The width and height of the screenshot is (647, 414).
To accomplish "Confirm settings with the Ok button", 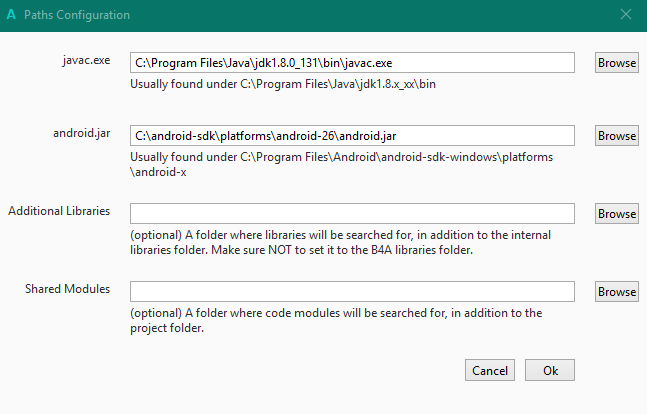I will (x=550, y=370).
